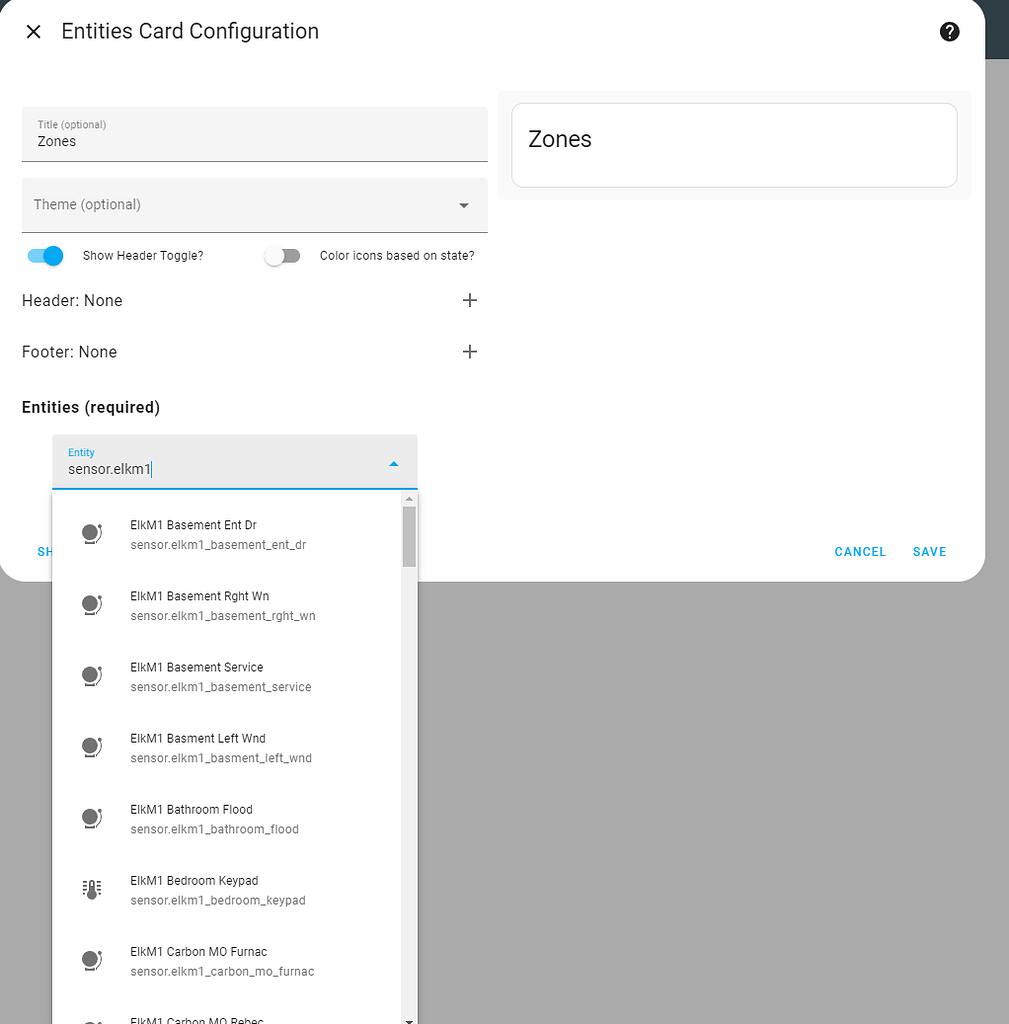This screenshot has width=1009, height=1024.
Task: Disable the Show Header Toggle switch
Action: click(x=46, y=256)
